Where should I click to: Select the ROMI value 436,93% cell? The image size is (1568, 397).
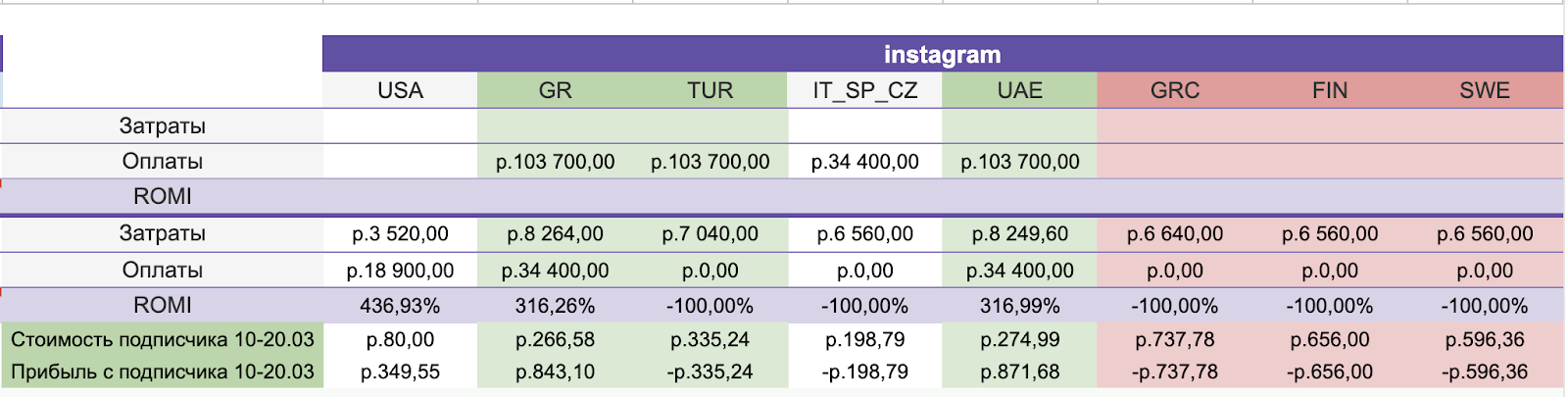click(400, 306)
